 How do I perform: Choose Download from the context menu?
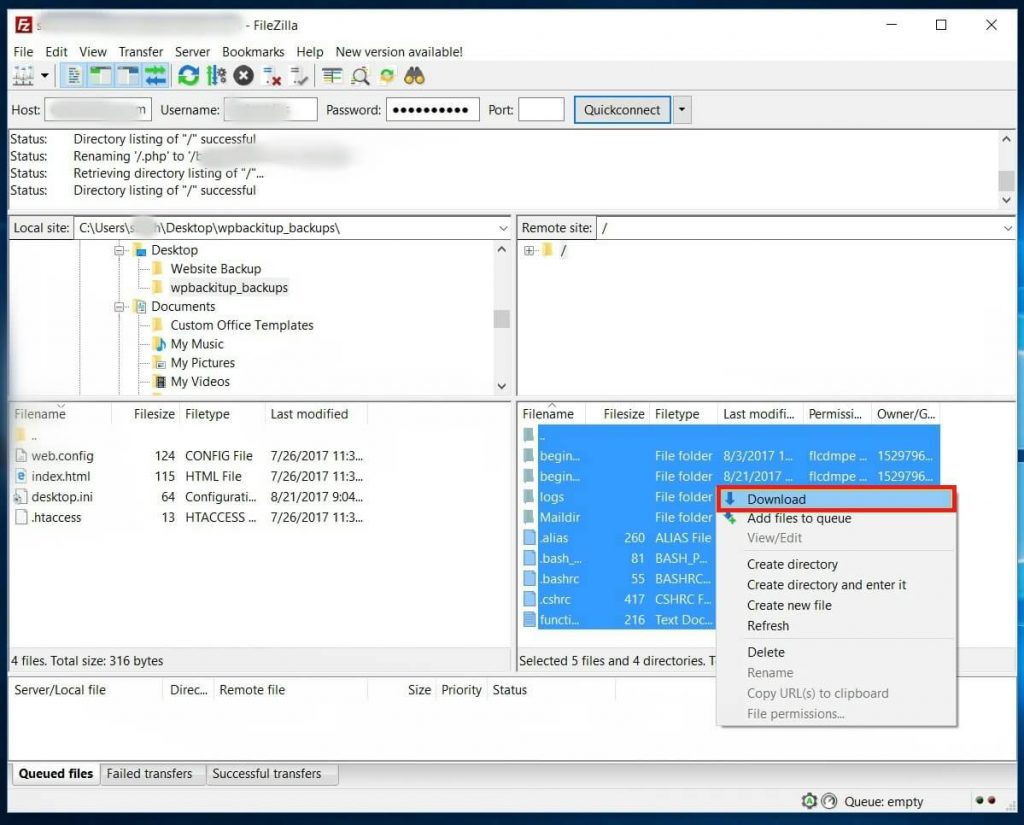pyautogui.click(x=836, y=499)
